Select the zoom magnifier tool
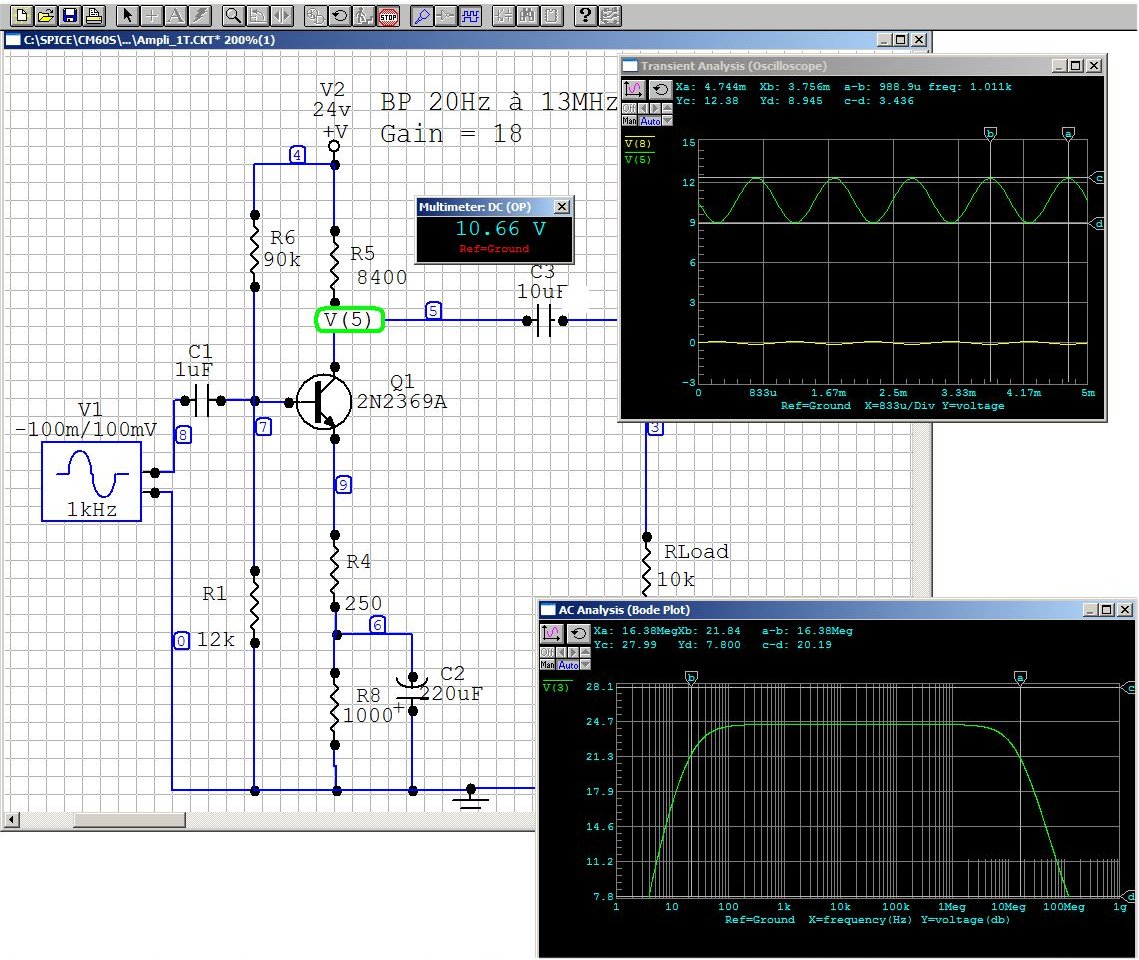 [232, 15]
